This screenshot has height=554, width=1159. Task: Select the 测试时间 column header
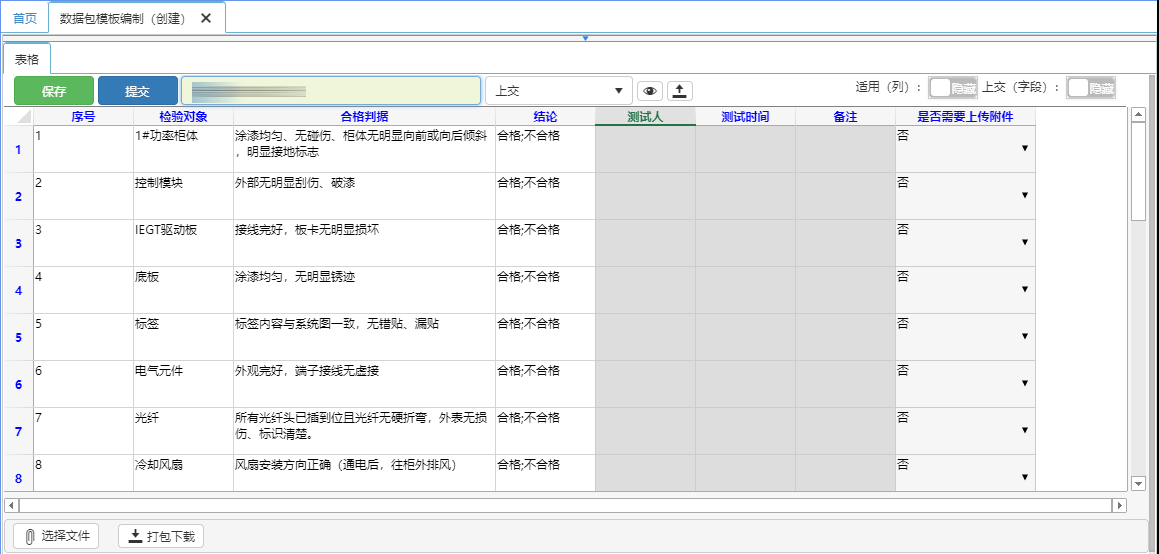[x=745, y=117]
